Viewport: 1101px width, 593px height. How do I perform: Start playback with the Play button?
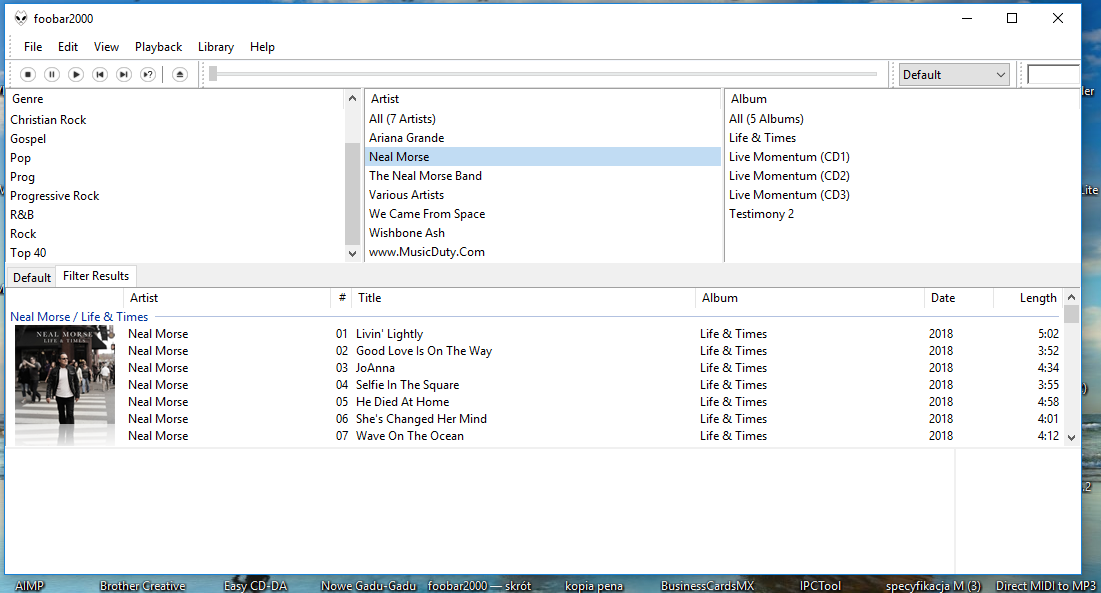coord(76,74)
